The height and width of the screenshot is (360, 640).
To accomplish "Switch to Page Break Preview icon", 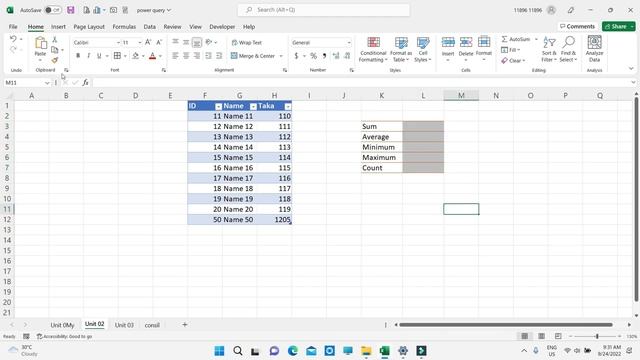I will pos(558,336).
